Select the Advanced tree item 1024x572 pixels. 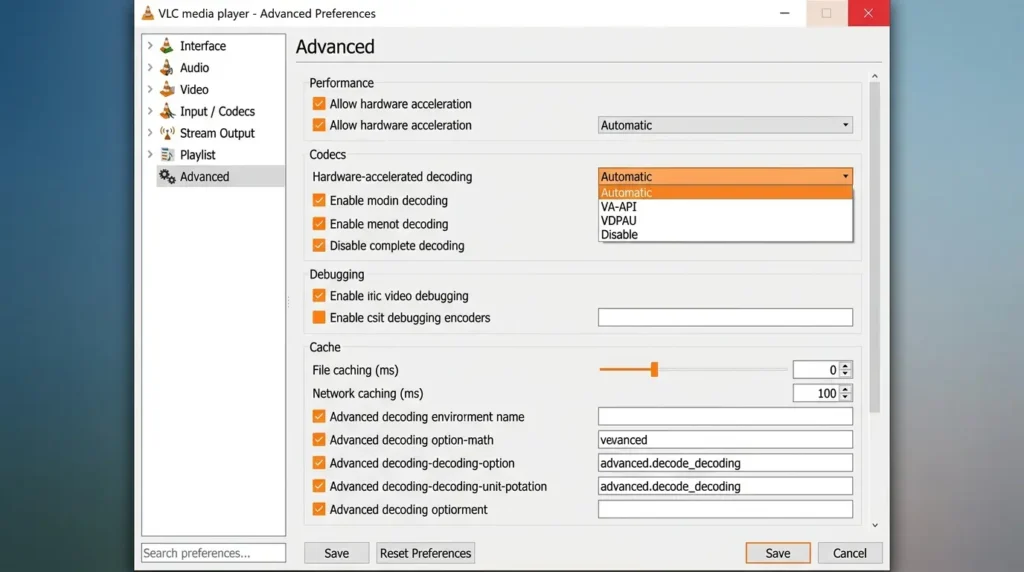click(221, 176)
